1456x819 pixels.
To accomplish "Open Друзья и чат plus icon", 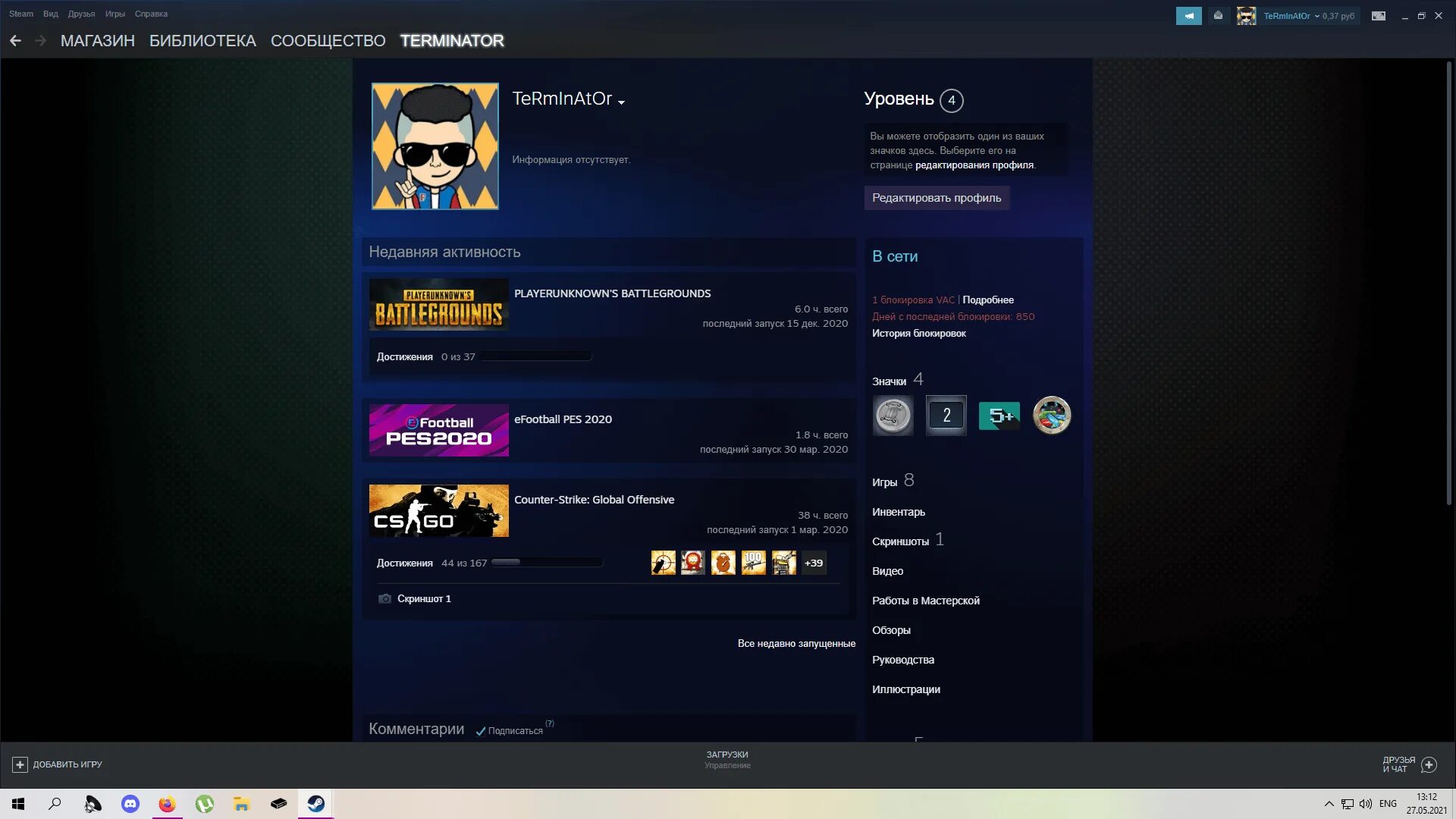I will (1429, 764).
